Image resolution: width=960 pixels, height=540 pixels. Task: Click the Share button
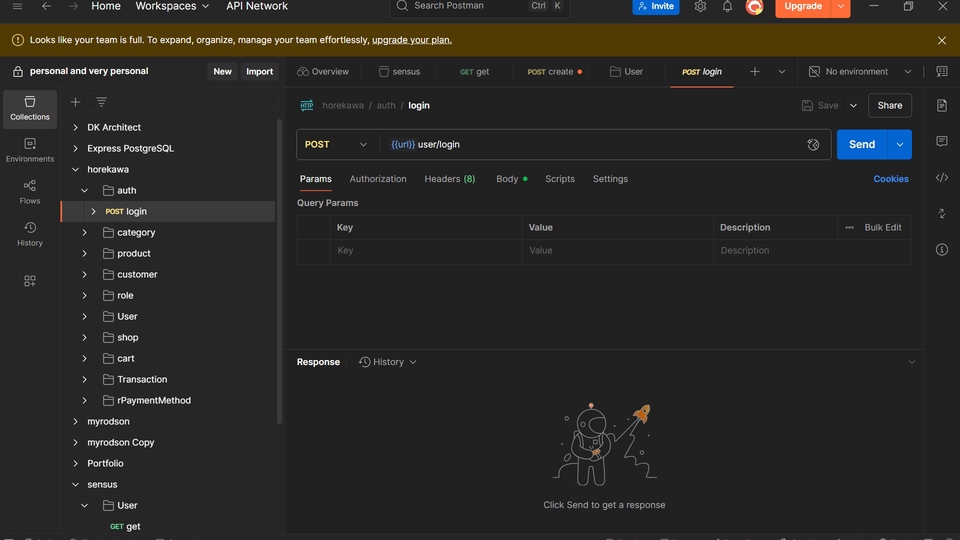pyautogui.click(x=889, y=105)
